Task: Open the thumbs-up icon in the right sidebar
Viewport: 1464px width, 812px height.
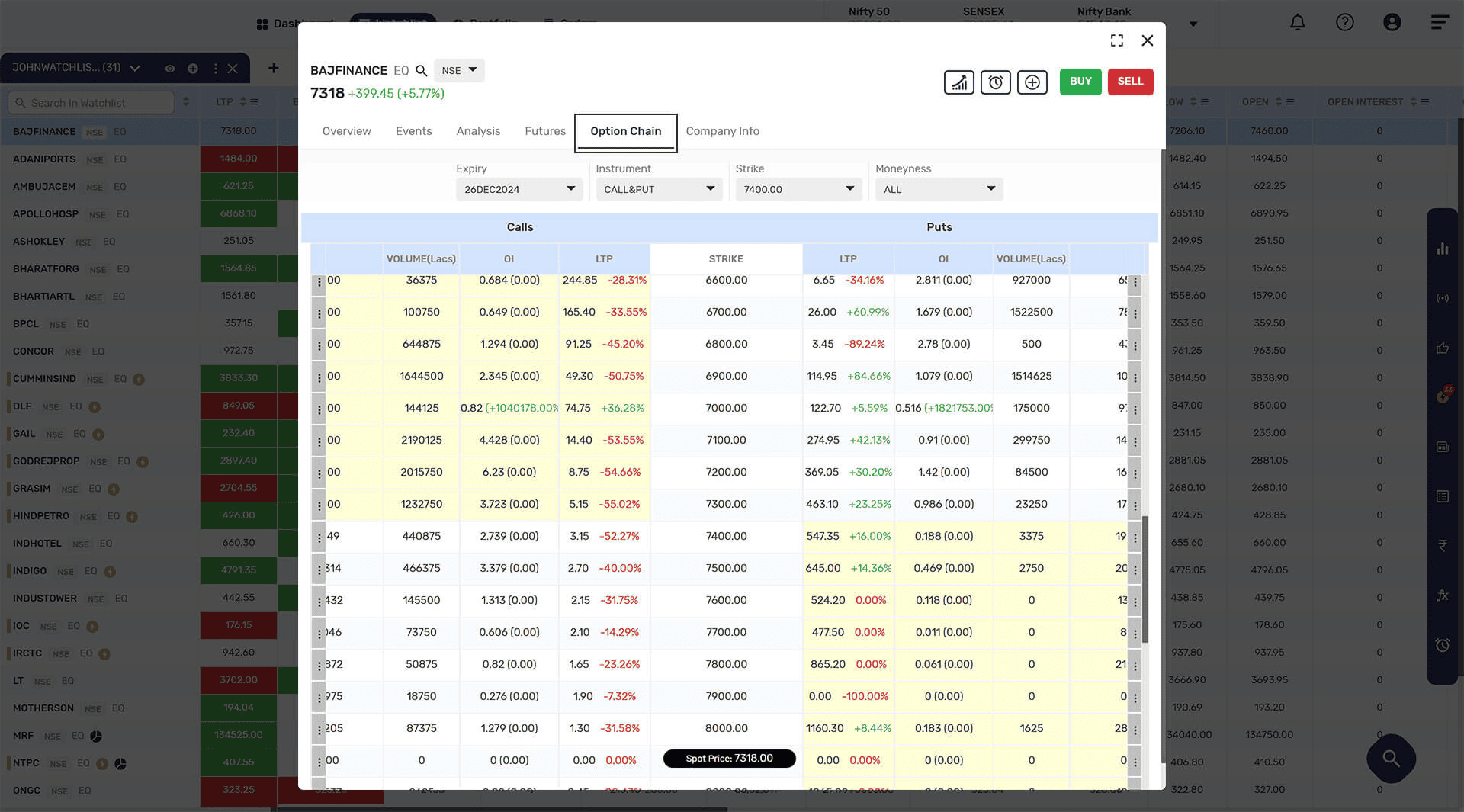Action: coord(1443,348)
